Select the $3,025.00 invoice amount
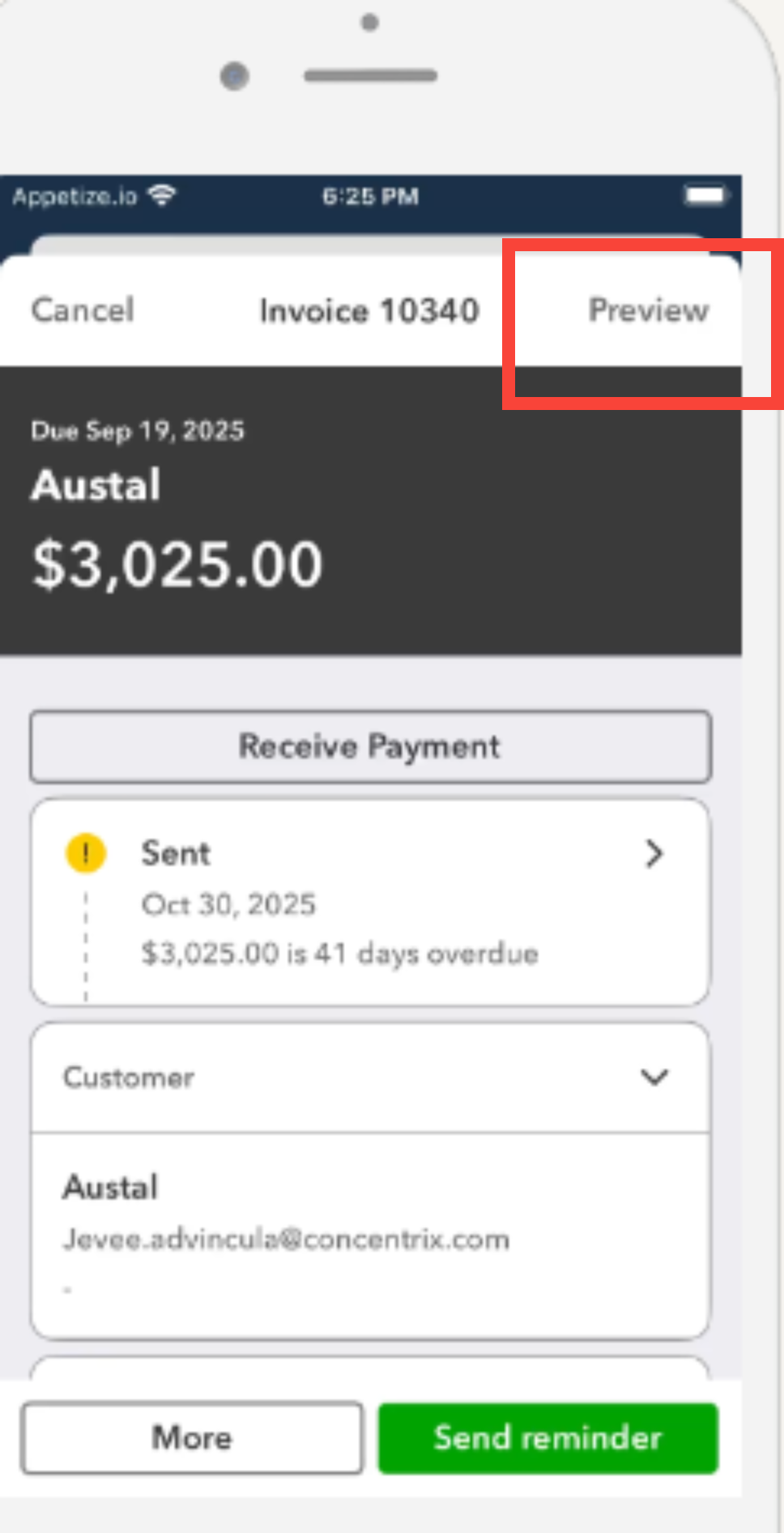This screenshot has width=784, height=1533. click(x=177, y=564)
